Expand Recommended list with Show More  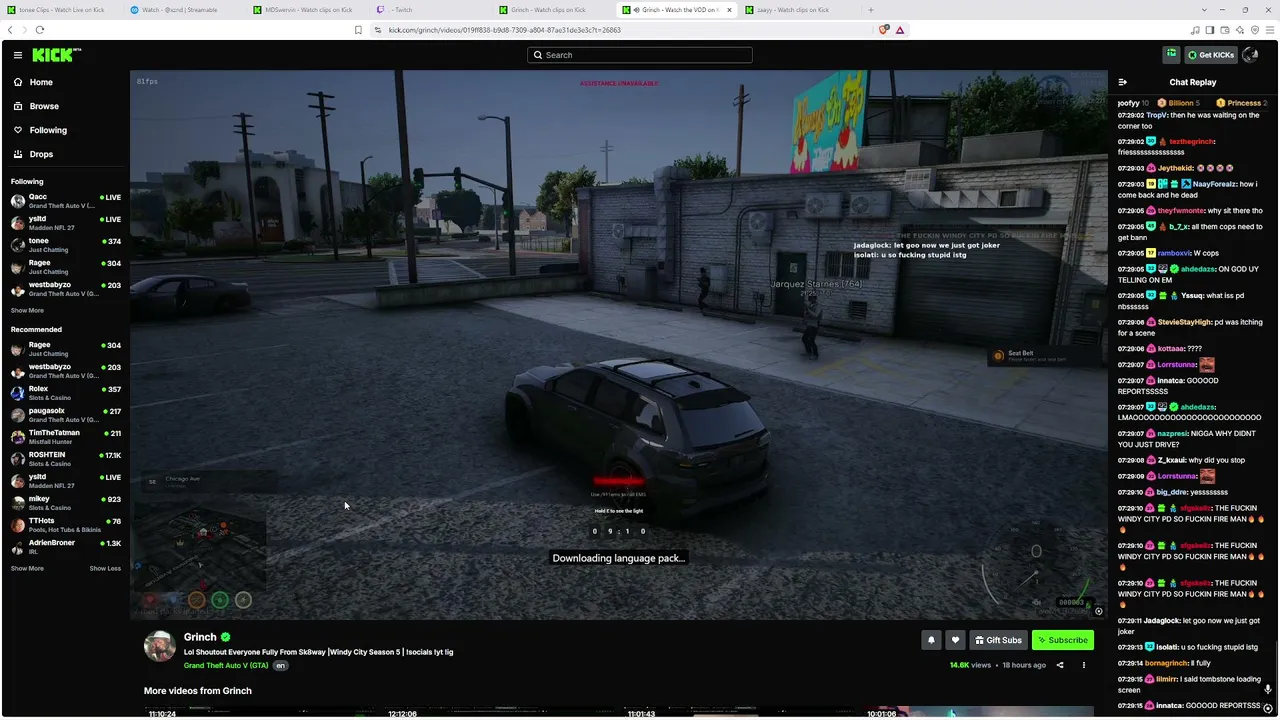(27, 568)
